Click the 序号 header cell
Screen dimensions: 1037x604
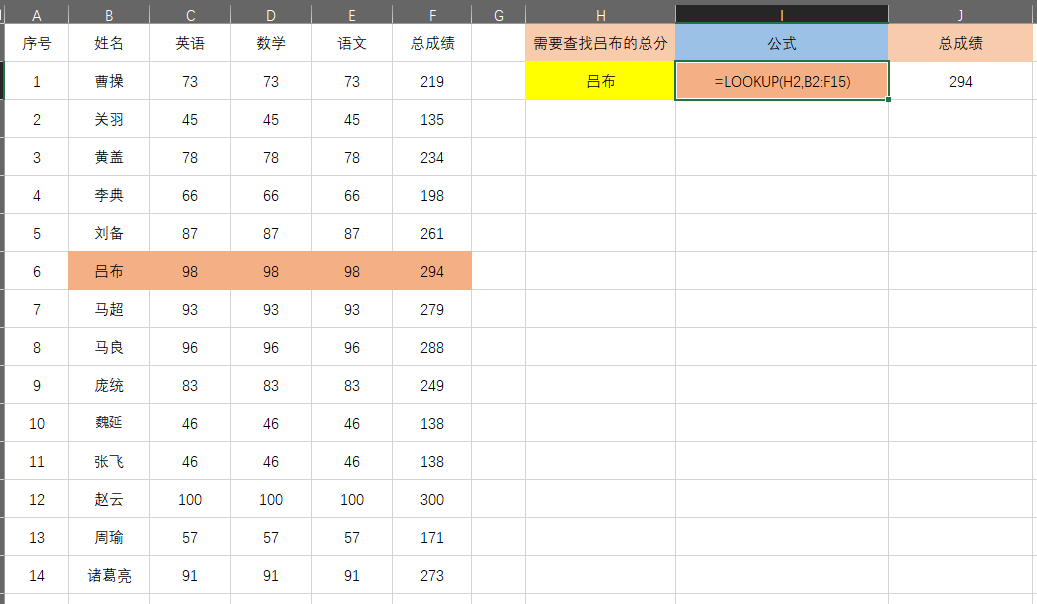pos(36,43)
